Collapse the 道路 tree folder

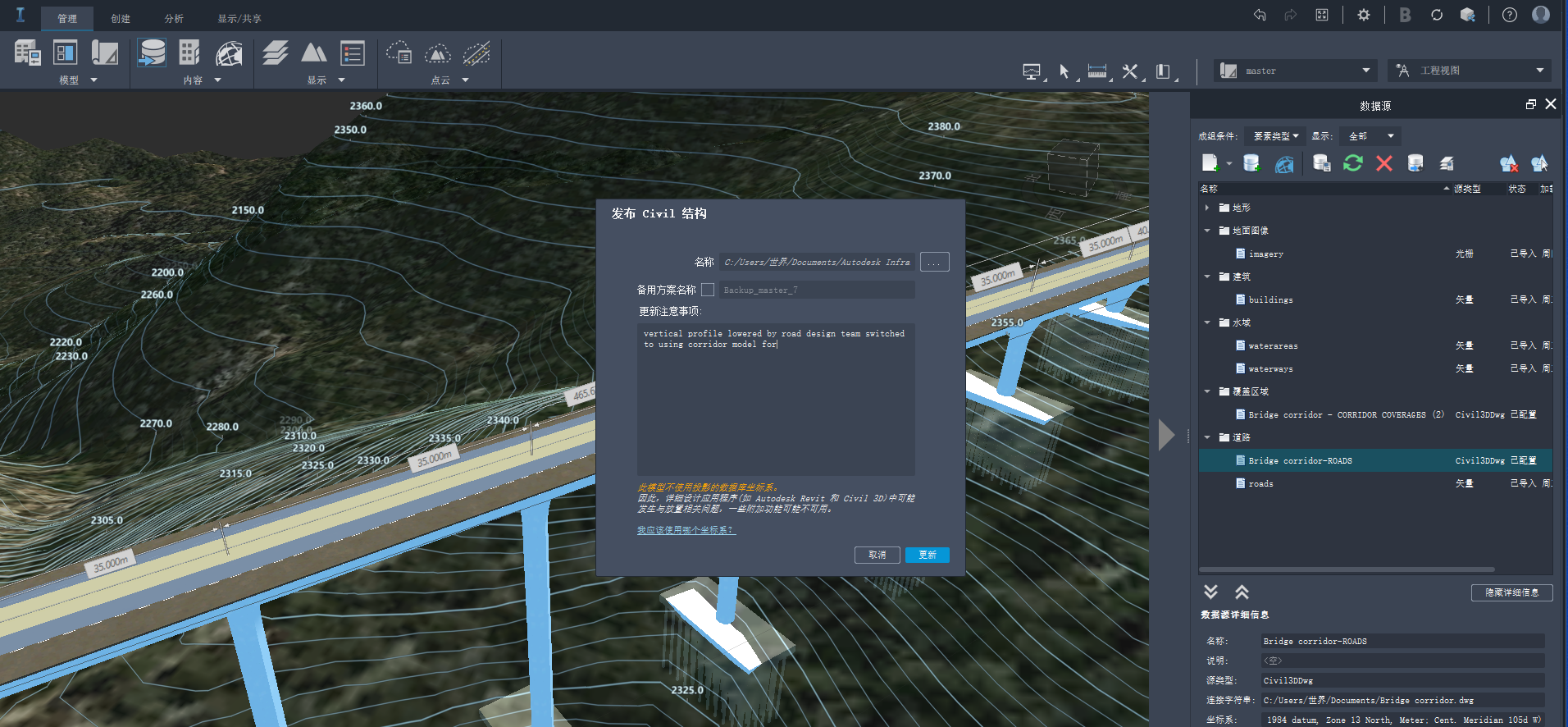1207,437
